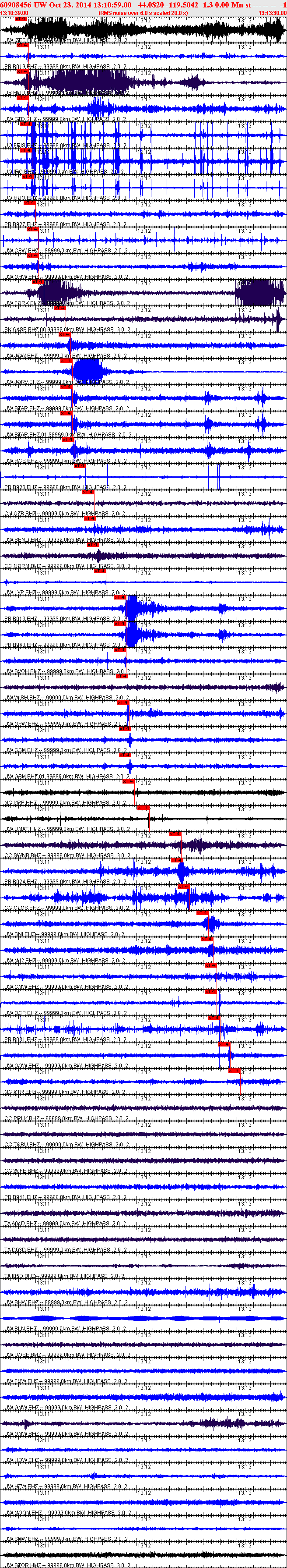Click the NC KRP HHZ station label
Screen dimensions: 287x1568
tap(66, 803)
